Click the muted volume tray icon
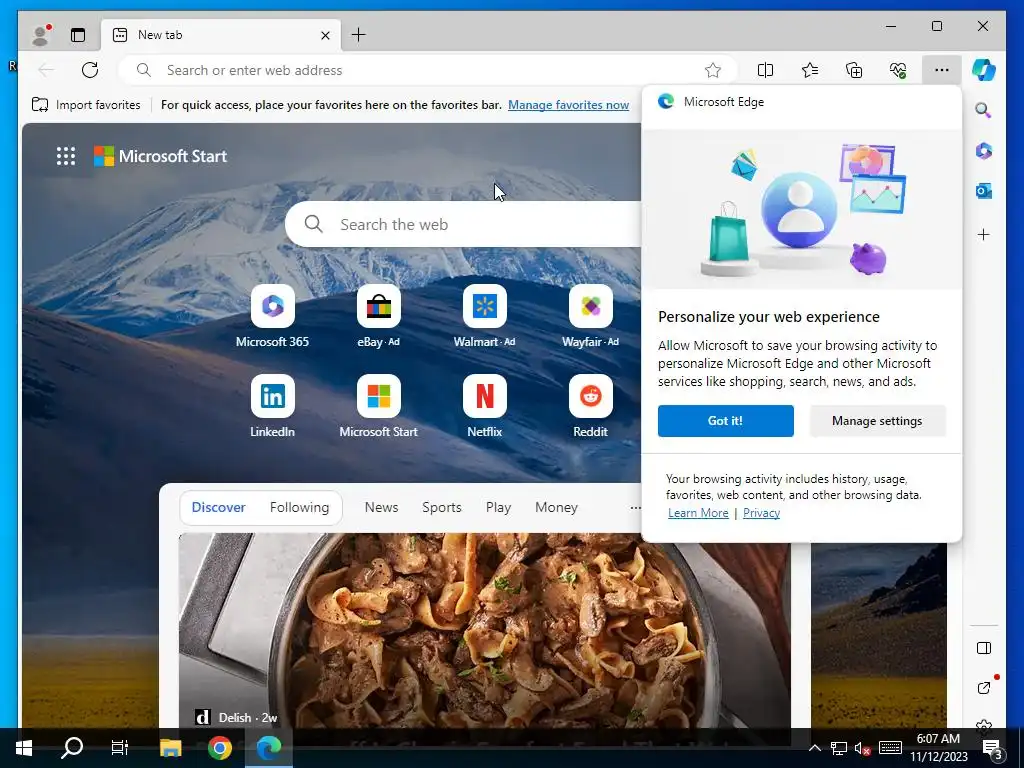 [x=863, y=748]
